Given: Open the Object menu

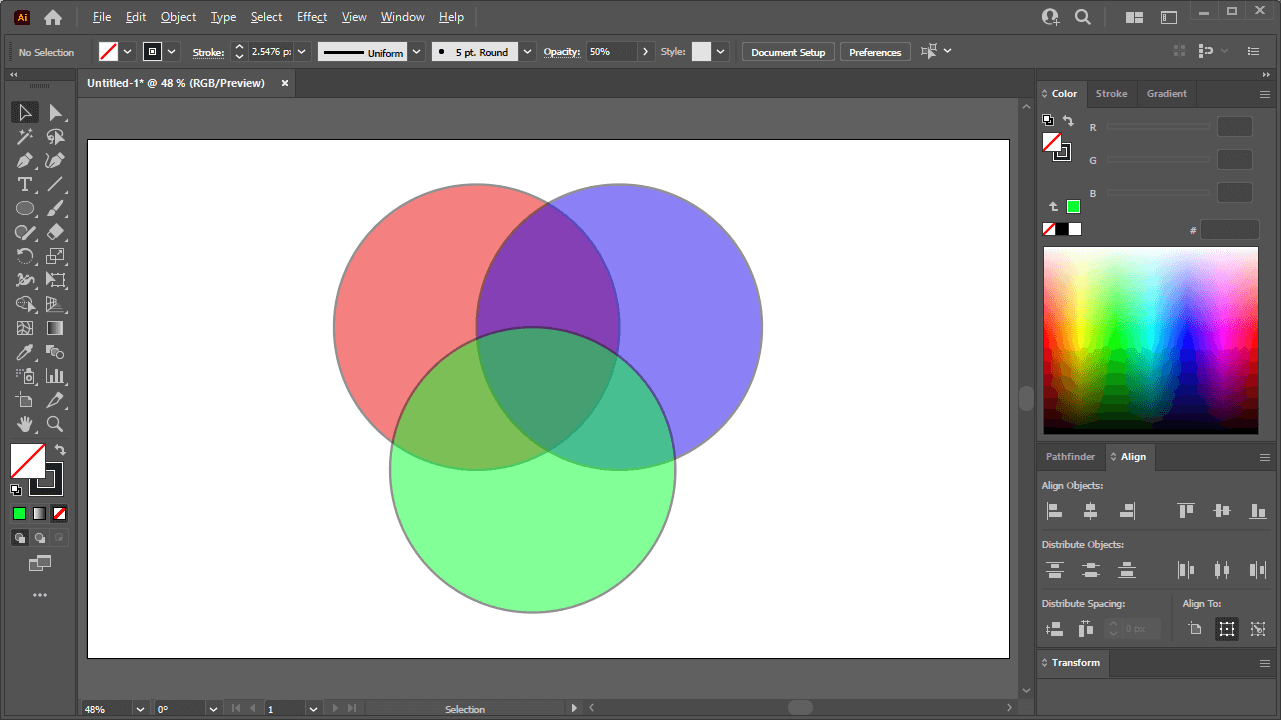Looking at the screenshot, I should [x=179, y=17].
